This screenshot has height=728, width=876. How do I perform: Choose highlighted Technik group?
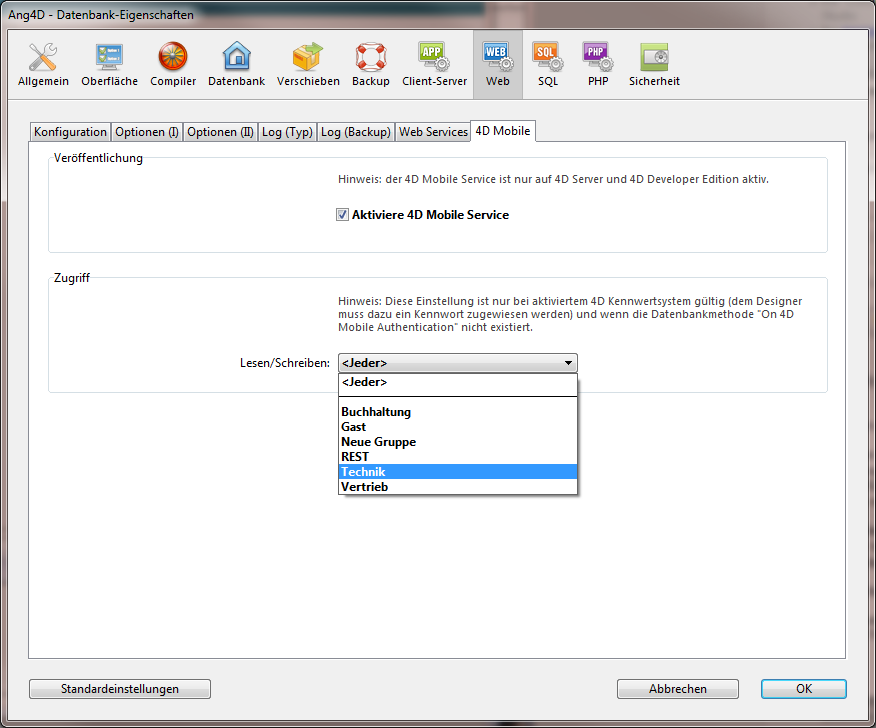458,472
